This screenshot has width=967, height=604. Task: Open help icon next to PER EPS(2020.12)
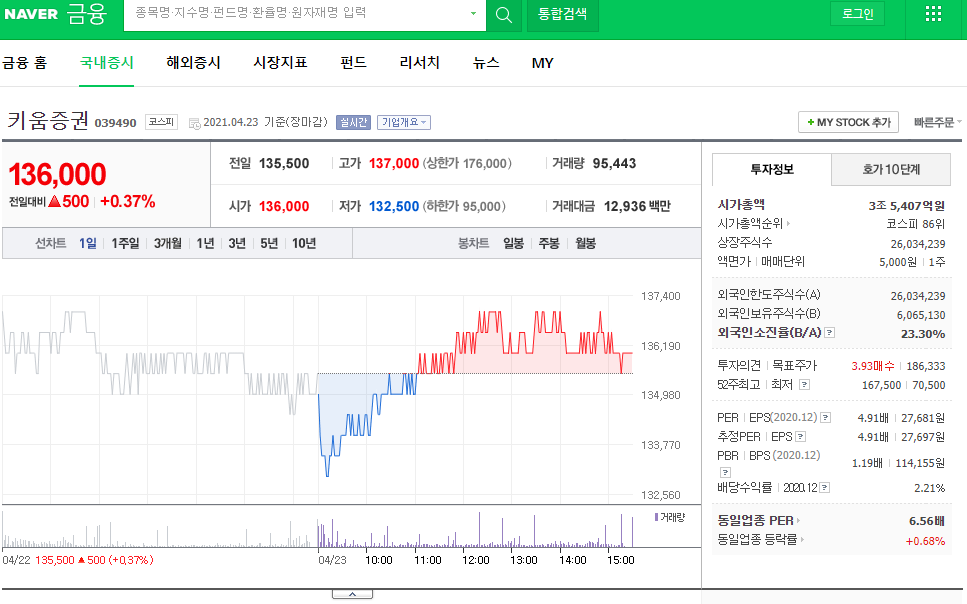(826, 418)
